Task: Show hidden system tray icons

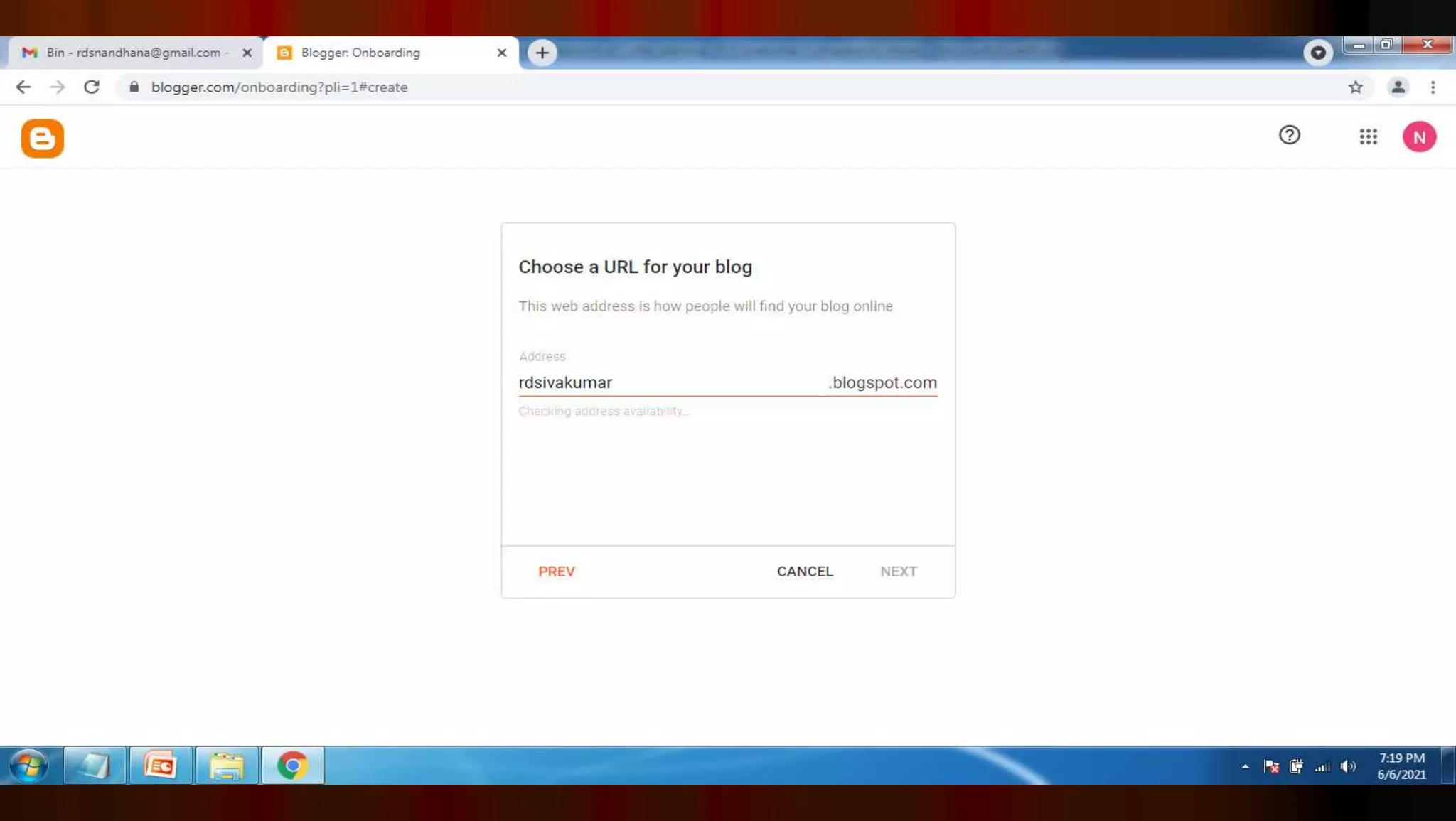Action: coord(1245,766)
